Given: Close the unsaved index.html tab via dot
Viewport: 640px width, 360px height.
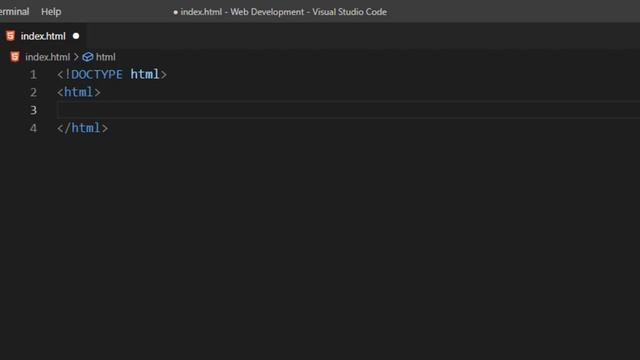Looking at the screenshot, I should pos(76,36).
